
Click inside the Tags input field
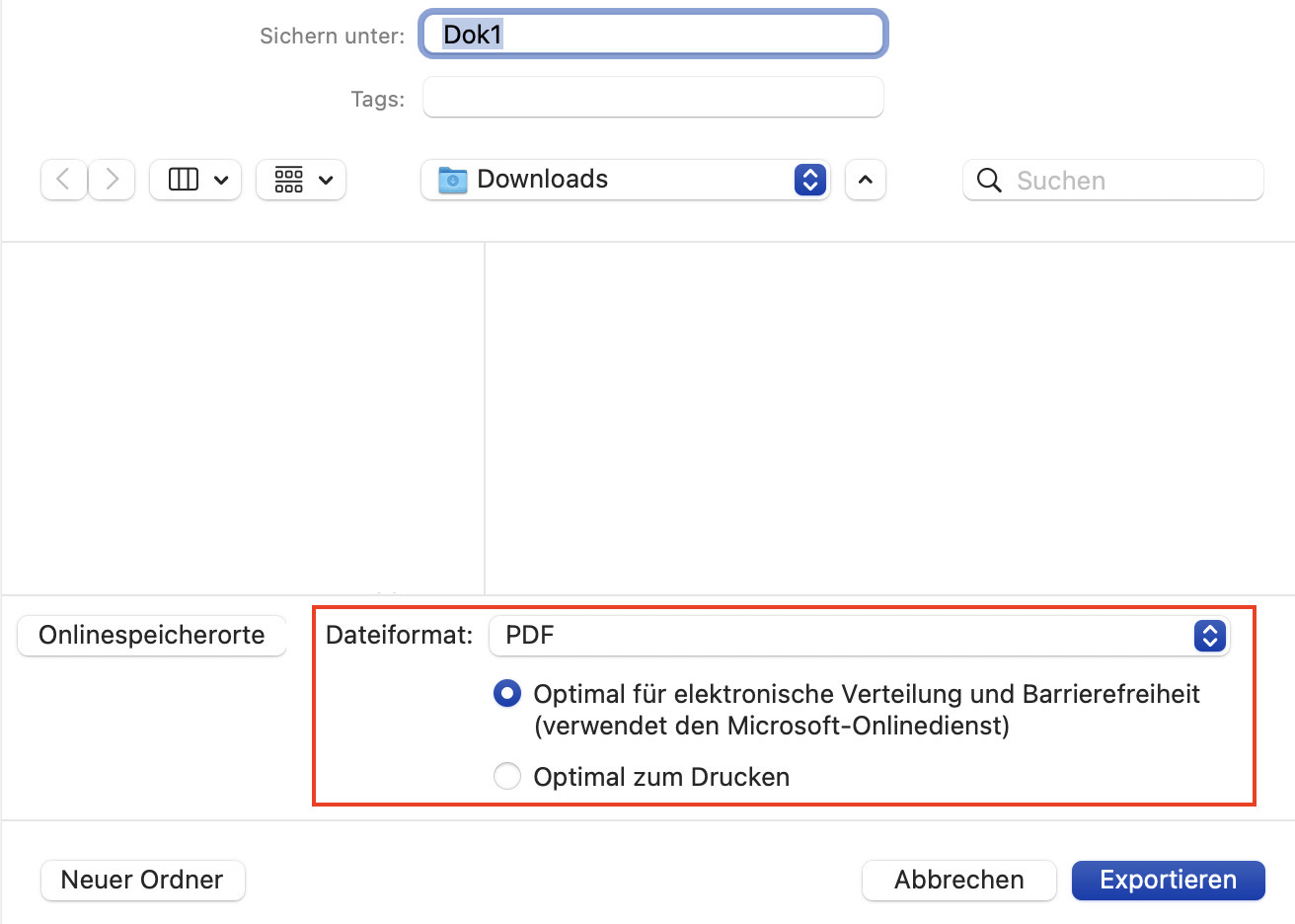(651, 97)
